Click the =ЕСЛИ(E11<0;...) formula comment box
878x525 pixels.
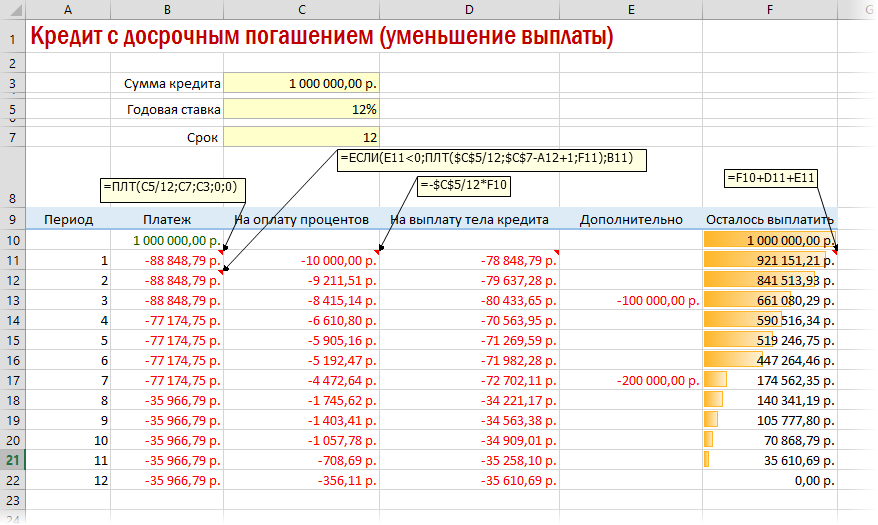[493, 159]
